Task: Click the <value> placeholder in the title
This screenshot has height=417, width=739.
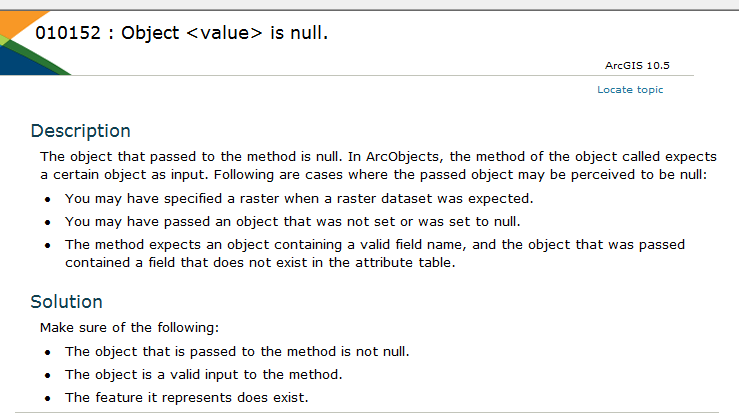Action: click(225, 33)
